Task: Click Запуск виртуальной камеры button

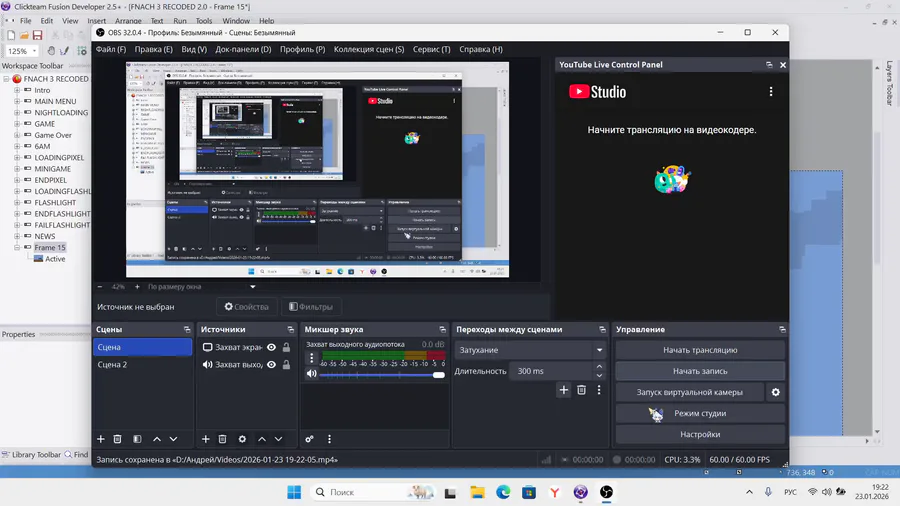Action: [689, 392]
